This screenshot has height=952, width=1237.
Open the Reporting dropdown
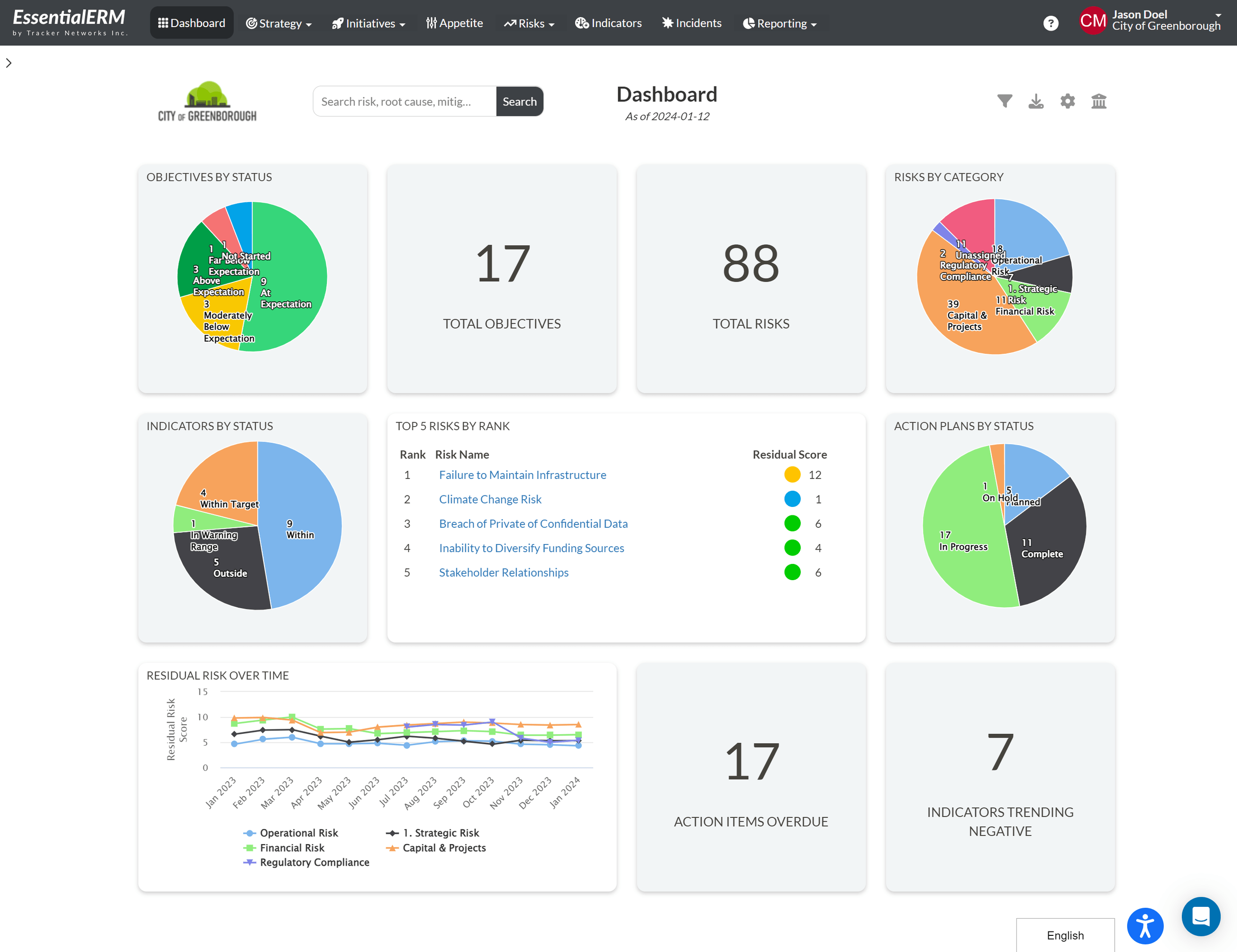point(780,23)
